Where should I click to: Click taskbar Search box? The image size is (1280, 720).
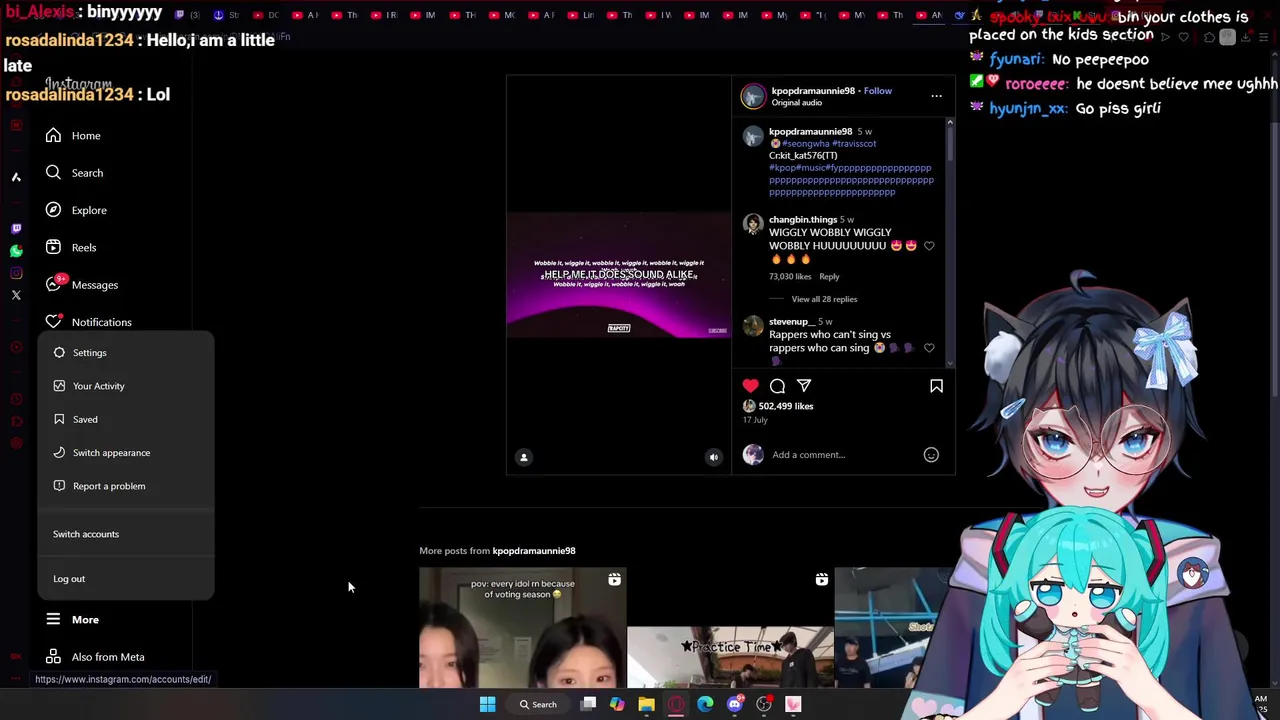(x=538, y=704)
